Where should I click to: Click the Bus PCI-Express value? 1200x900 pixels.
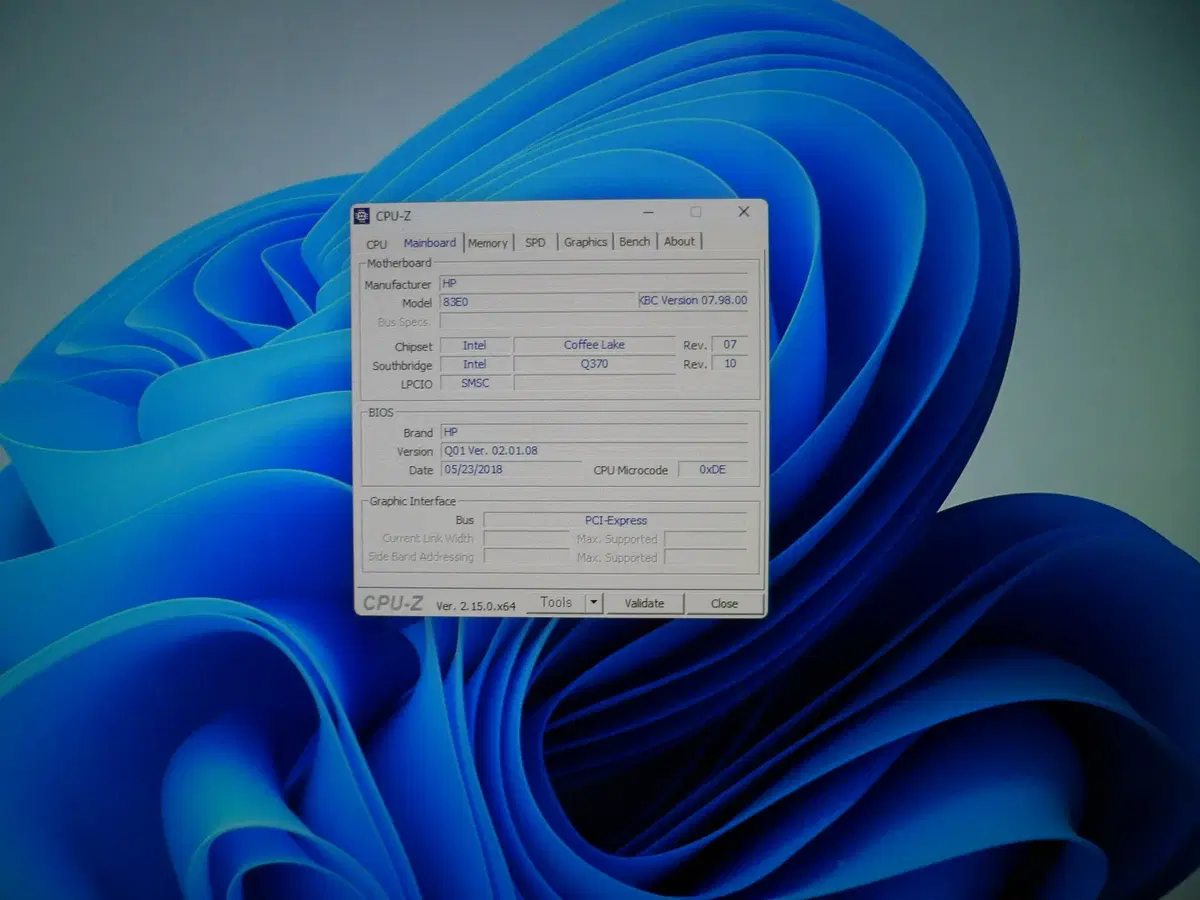click(615, 520)
